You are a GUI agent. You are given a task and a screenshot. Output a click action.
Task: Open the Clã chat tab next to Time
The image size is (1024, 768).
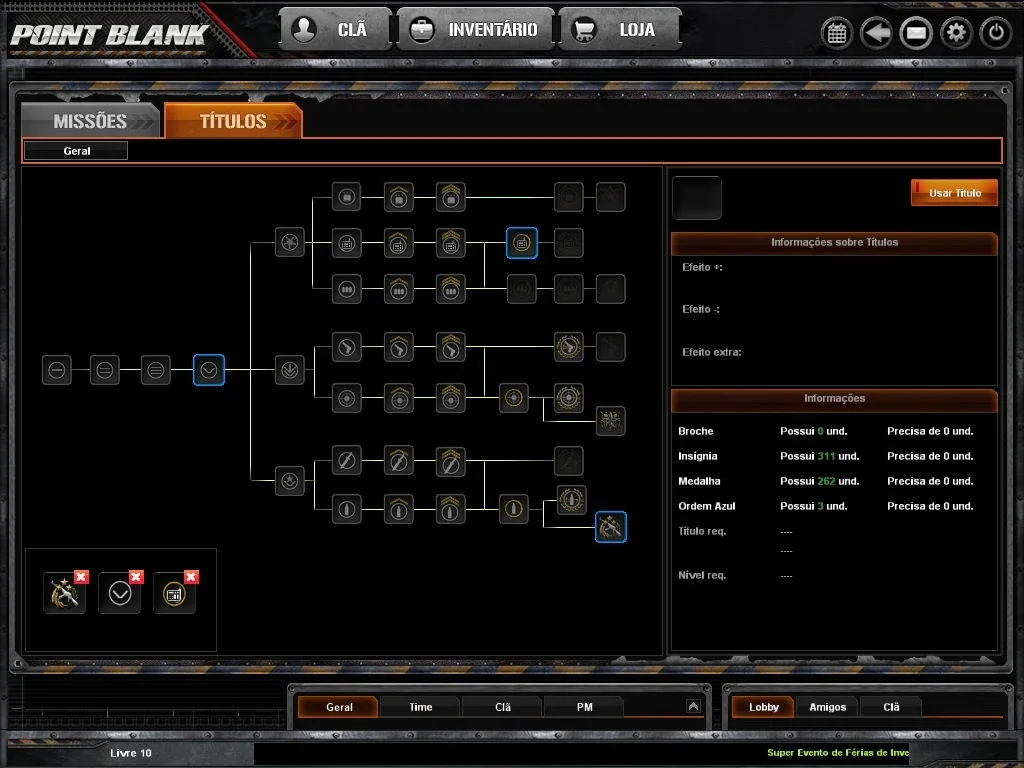502,707
